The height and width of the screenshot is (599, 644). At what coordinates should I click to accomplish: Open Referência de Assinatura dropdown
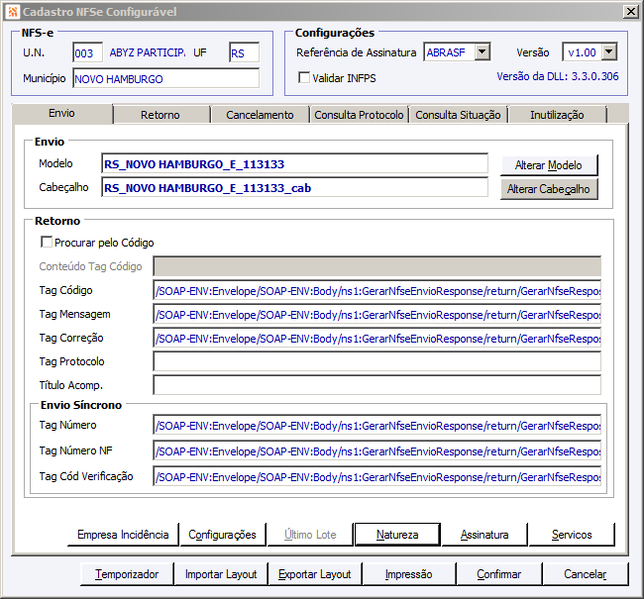click(483, 52)
